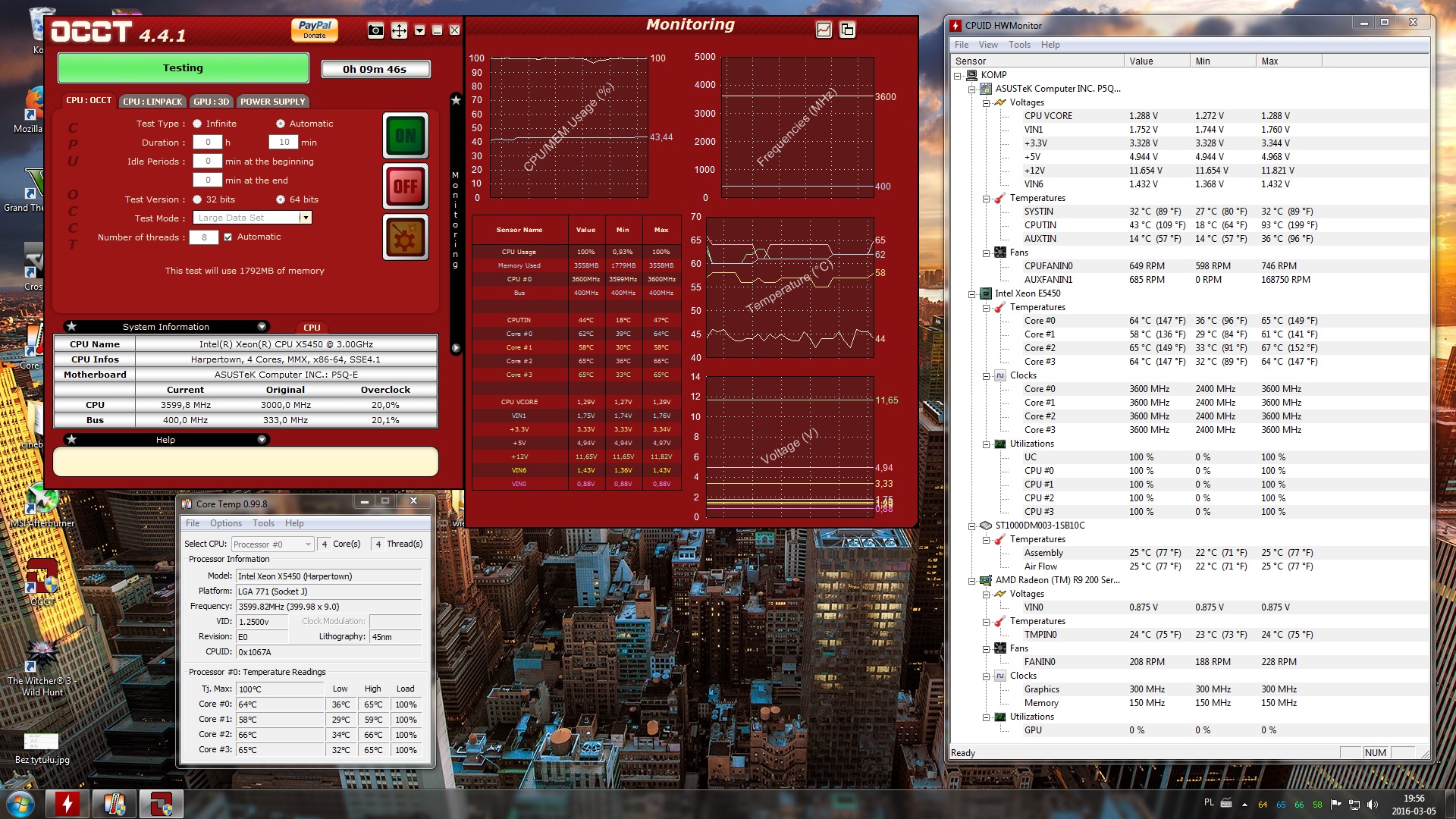Switch to the CPU : LINPACK tab
The image size is (1456, 819).
point(152,101)
